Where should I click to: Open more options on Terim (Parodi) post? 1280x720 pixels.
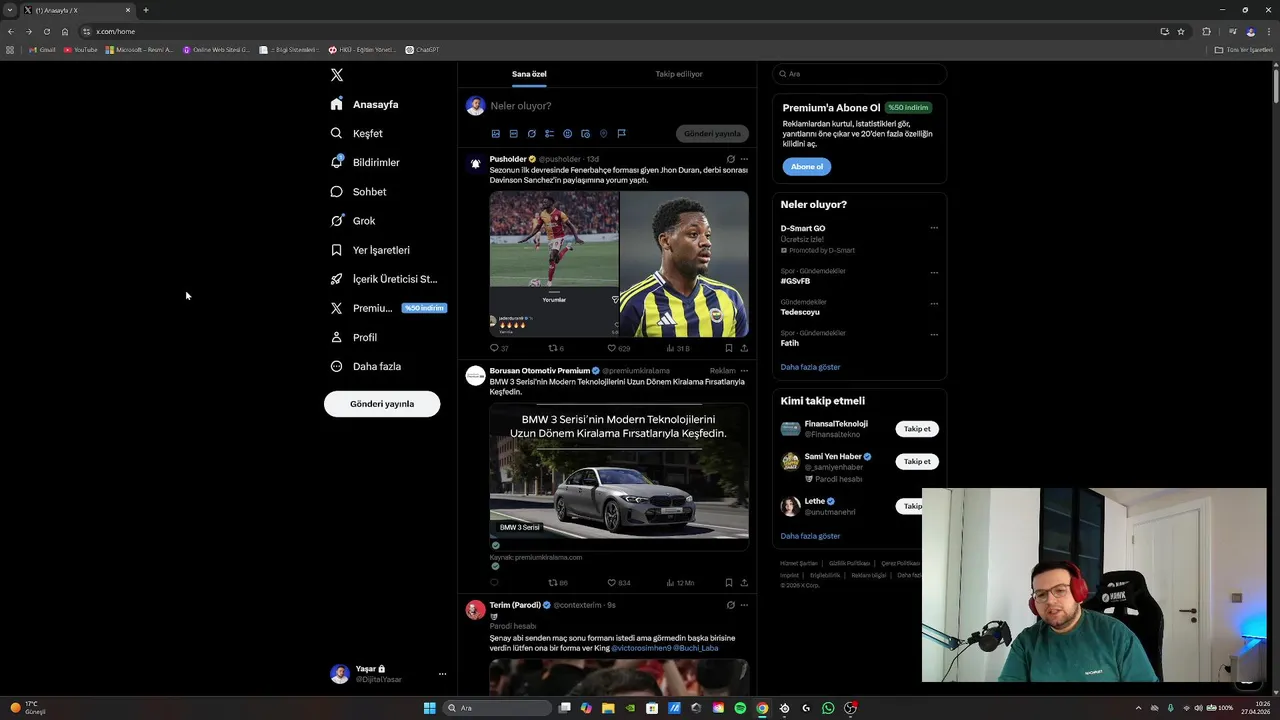coord(744,605)
